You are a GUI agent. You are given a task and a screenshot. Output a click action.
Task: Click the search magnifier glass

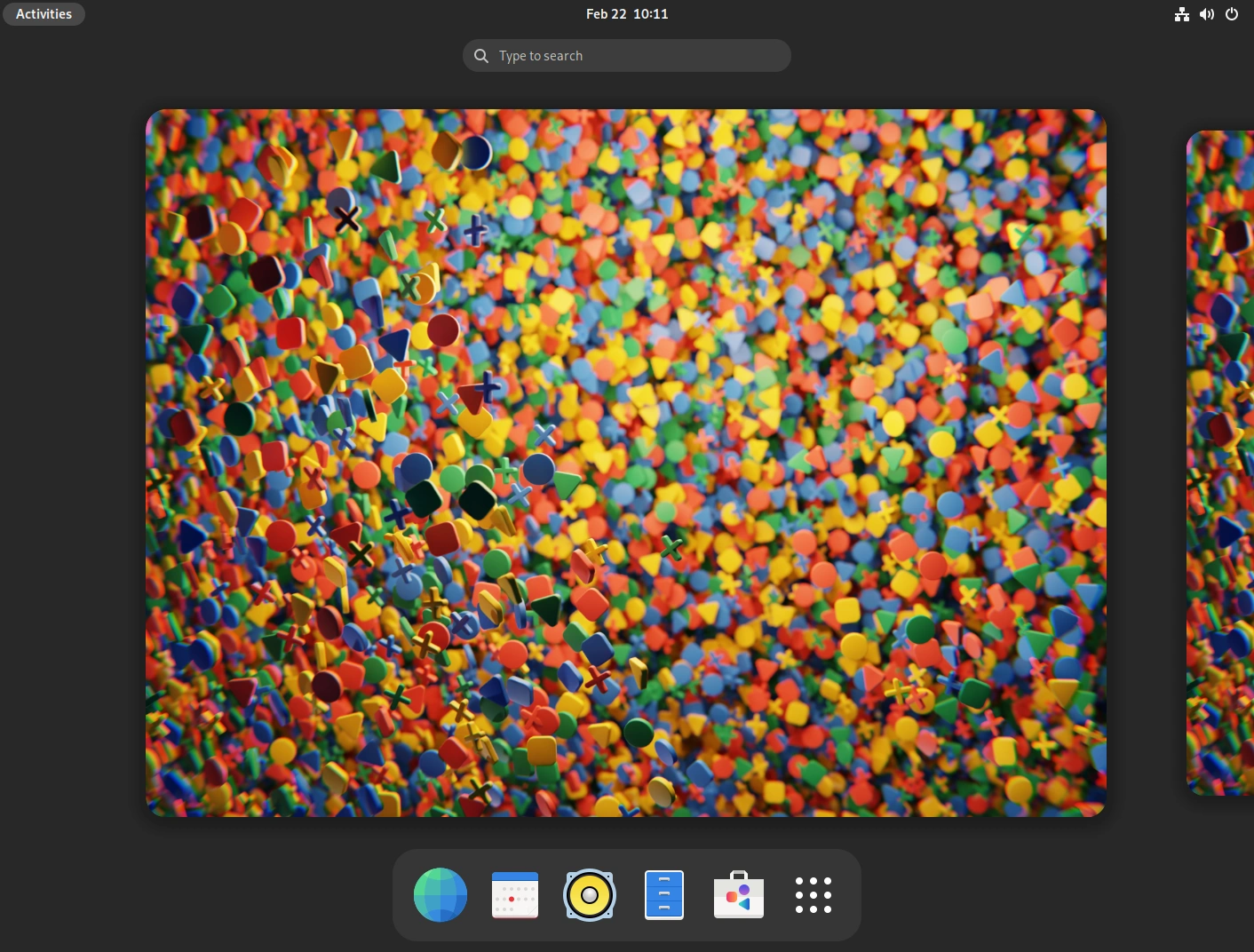coord(481,55)
